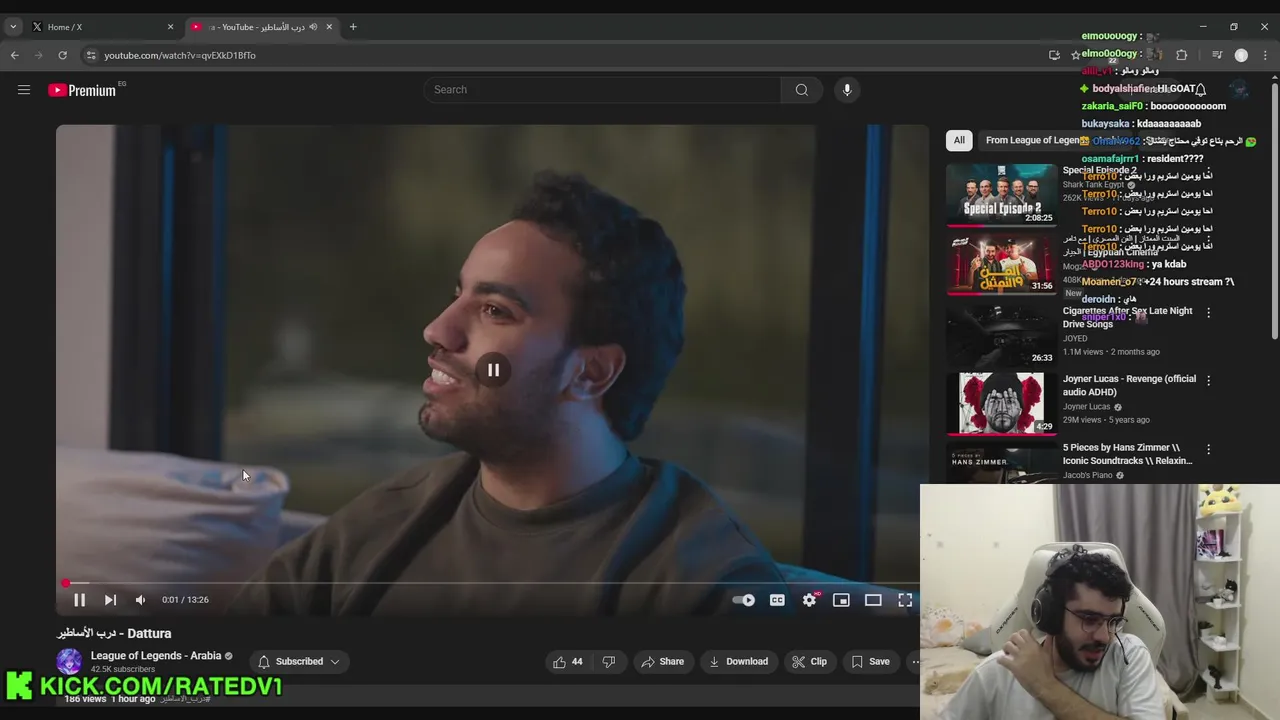
Task: Open the player settings gear
Action: 809,600
